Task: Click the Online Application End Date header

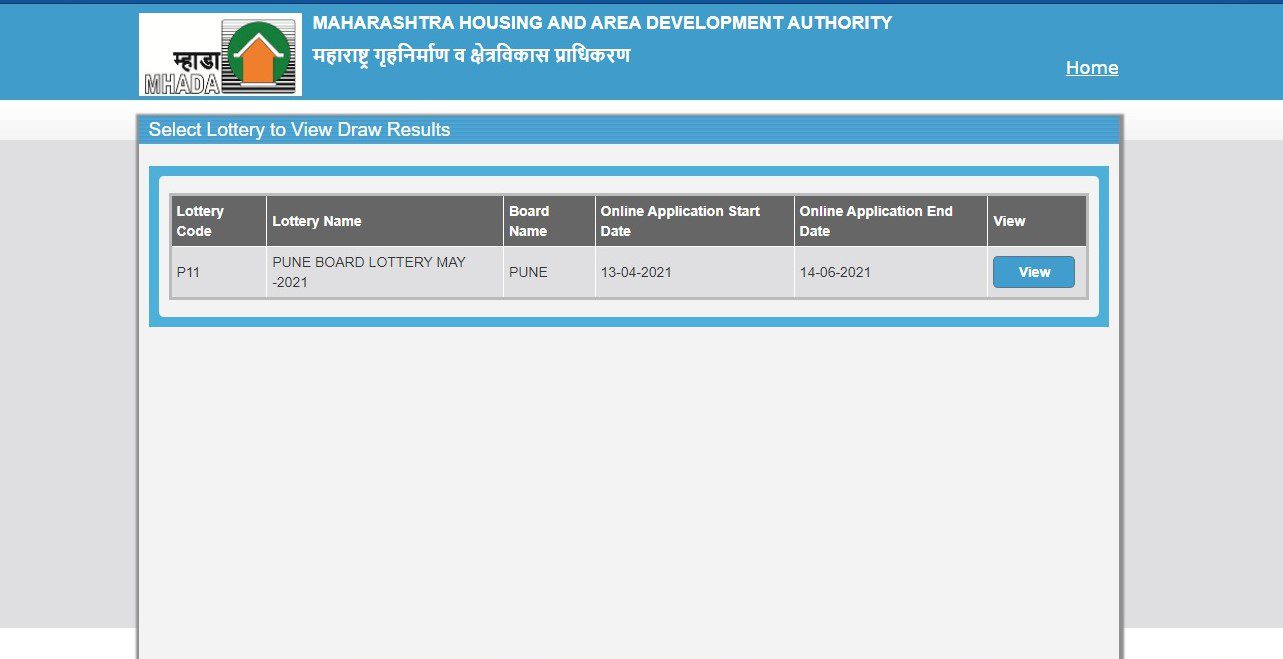Action: click(x=875, y=220)
